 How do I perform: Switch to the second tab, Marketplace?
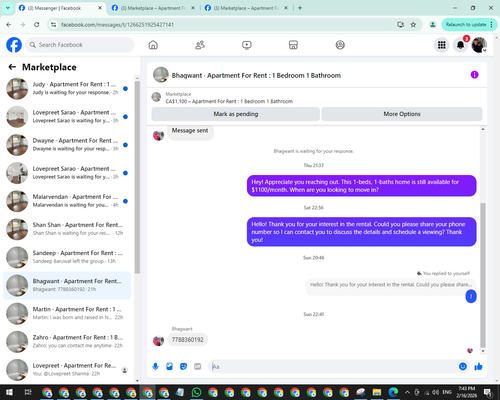point(153,8)
